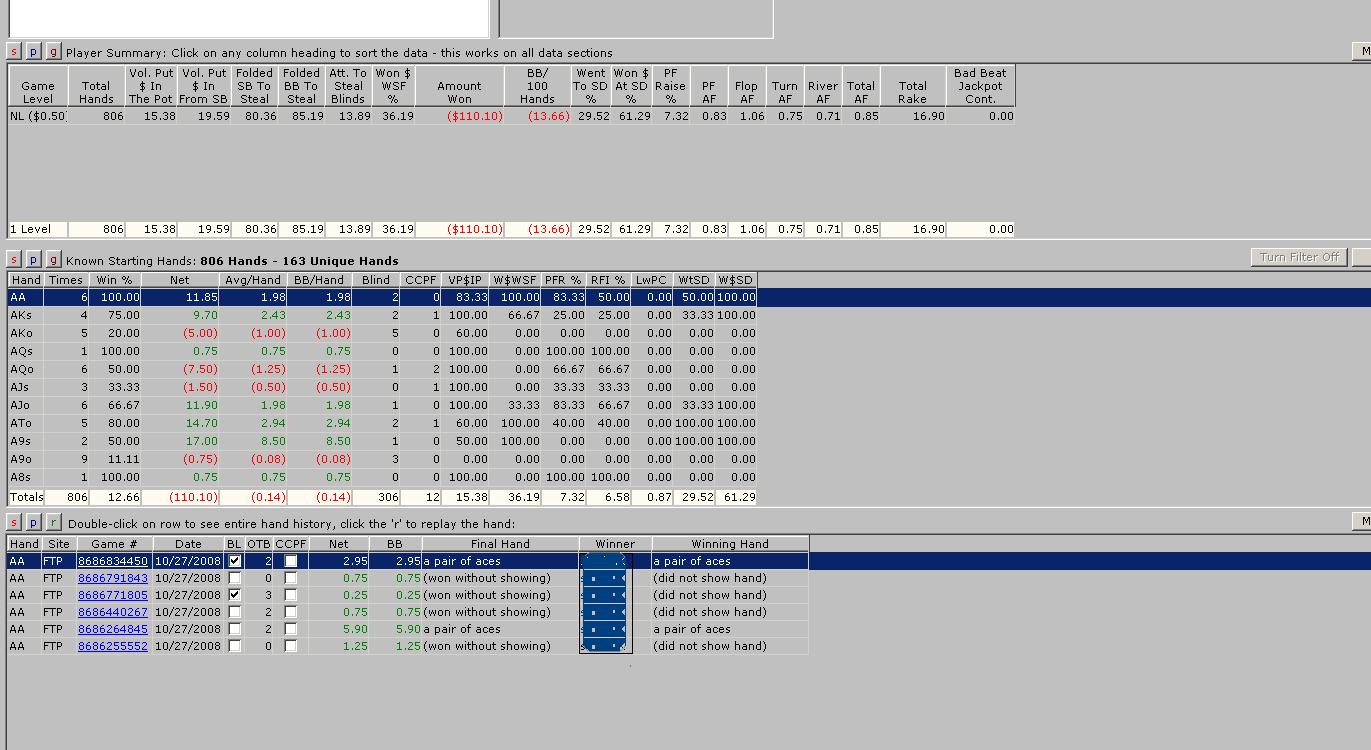Image resolution: width=1371 pixels, height=750 pixels.
Task: Click the 'g' icon beside Known Starting Hands
Action: (x=53, y=259)
